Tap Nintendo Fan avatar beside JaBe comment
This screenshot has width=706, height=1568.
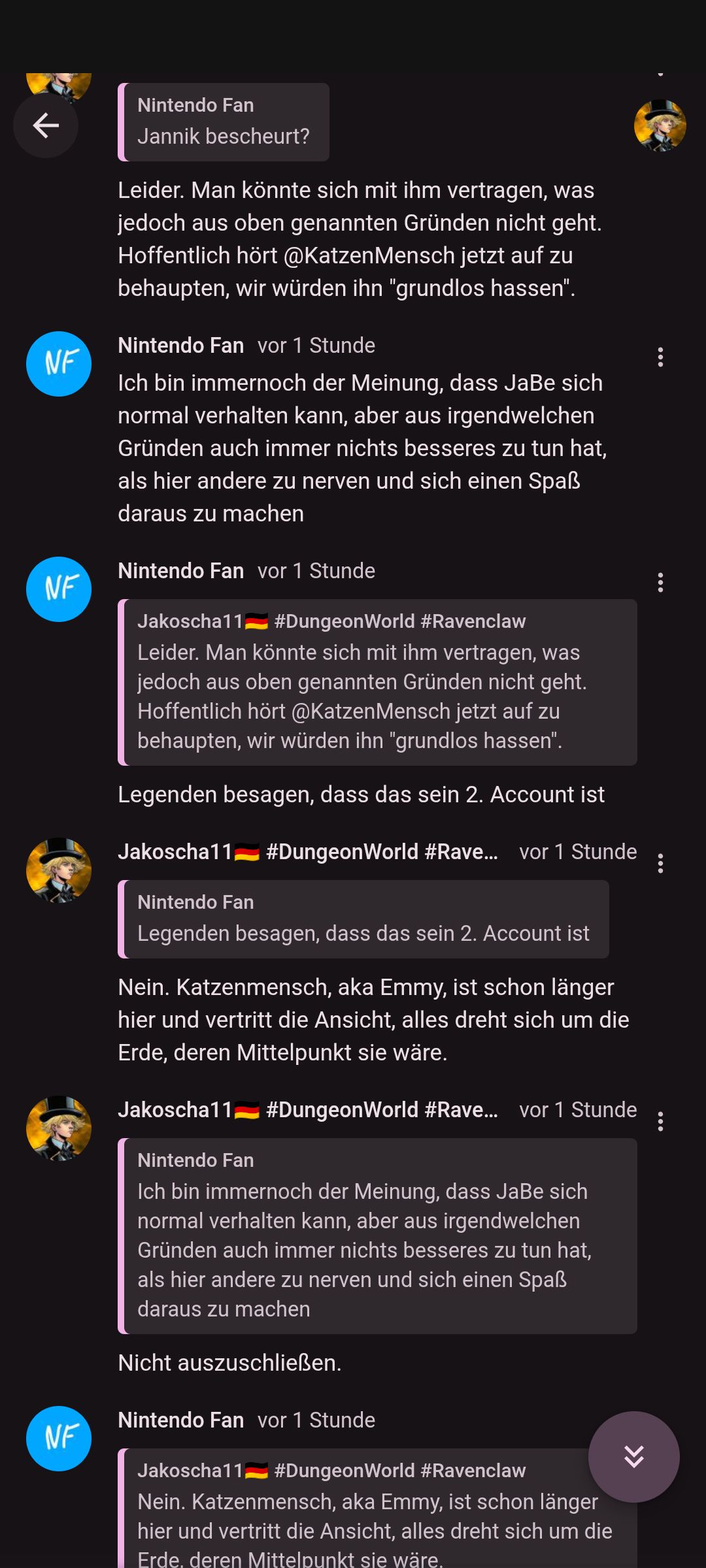59,364
